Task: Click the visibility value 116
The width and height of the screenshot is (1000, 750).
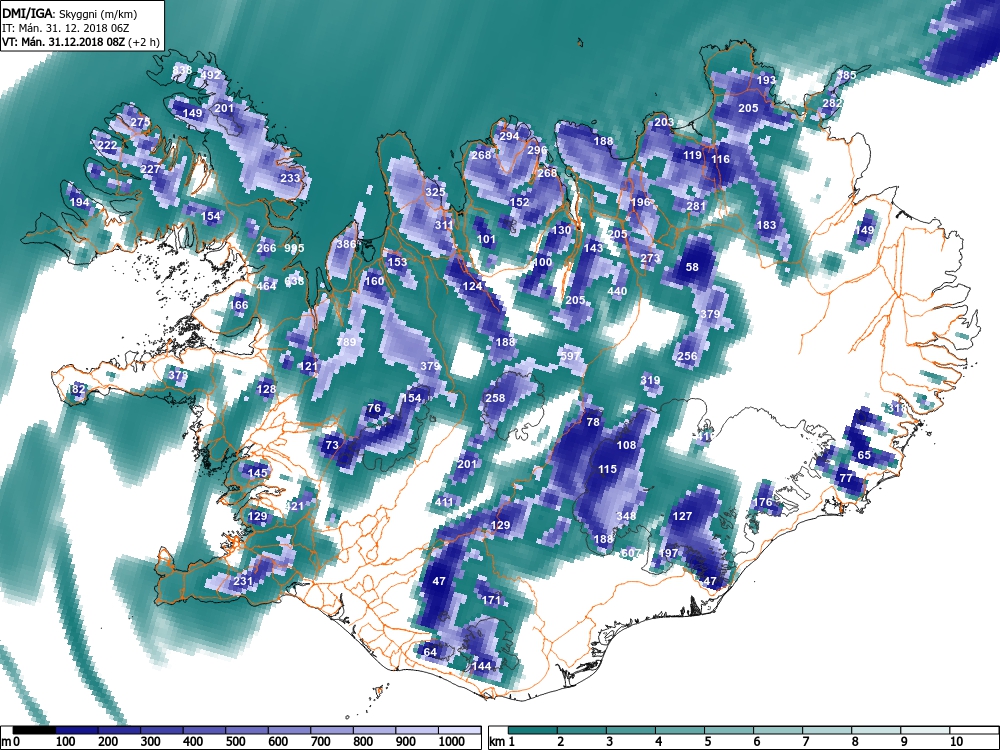Action: (721, 159)
